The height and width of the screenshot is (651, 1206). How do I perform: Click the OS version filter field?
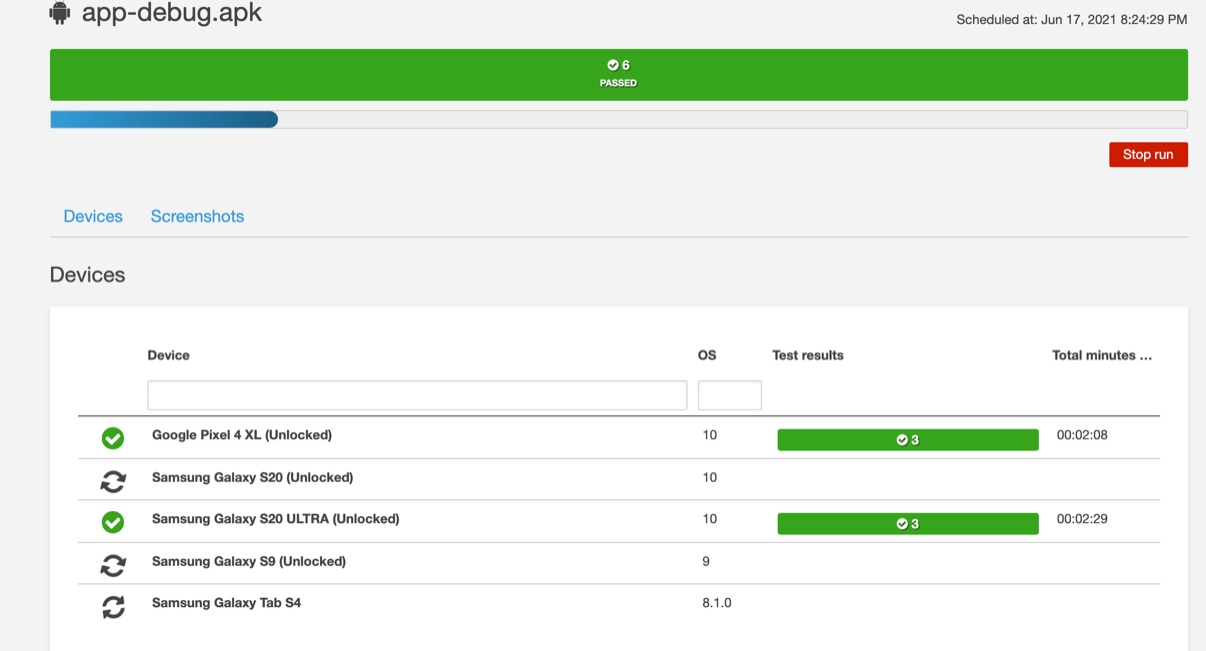(x=730, y=395)
